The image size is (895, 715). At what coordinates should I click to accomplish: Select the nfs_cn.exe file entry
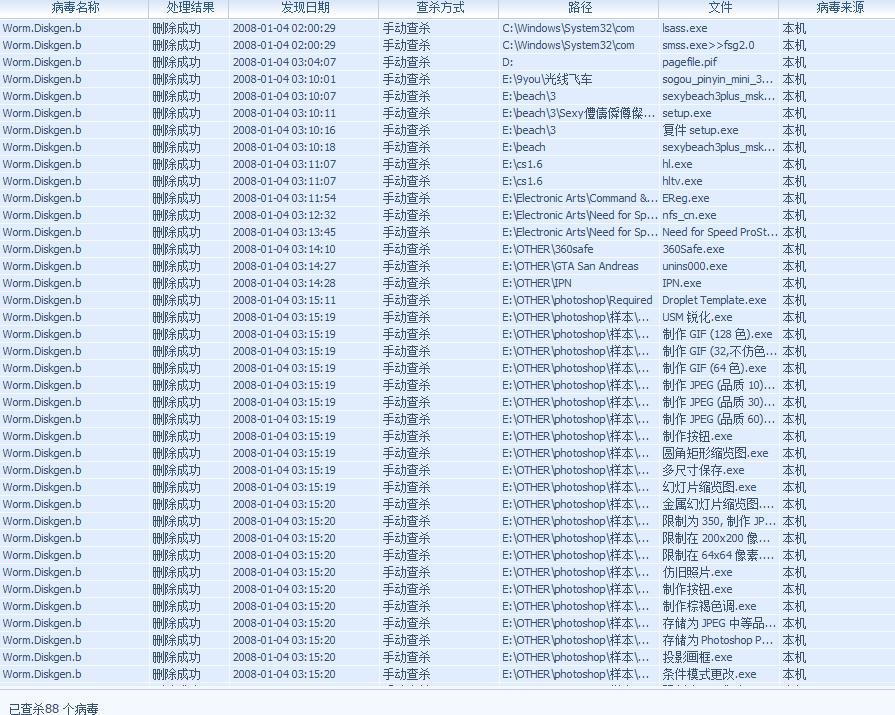point(689,215)
